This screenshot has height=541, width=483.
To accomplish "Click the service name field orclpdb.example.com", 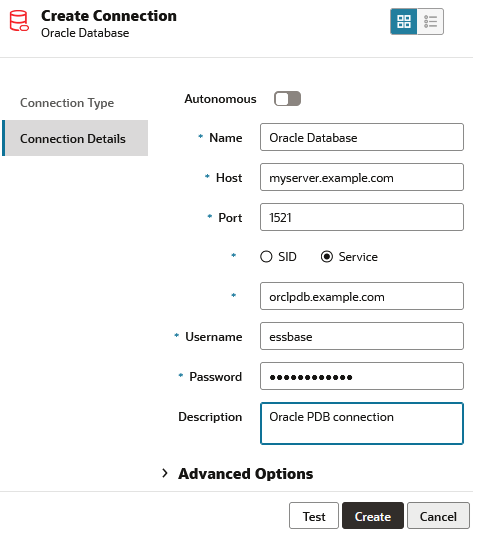I will (362, 296).
